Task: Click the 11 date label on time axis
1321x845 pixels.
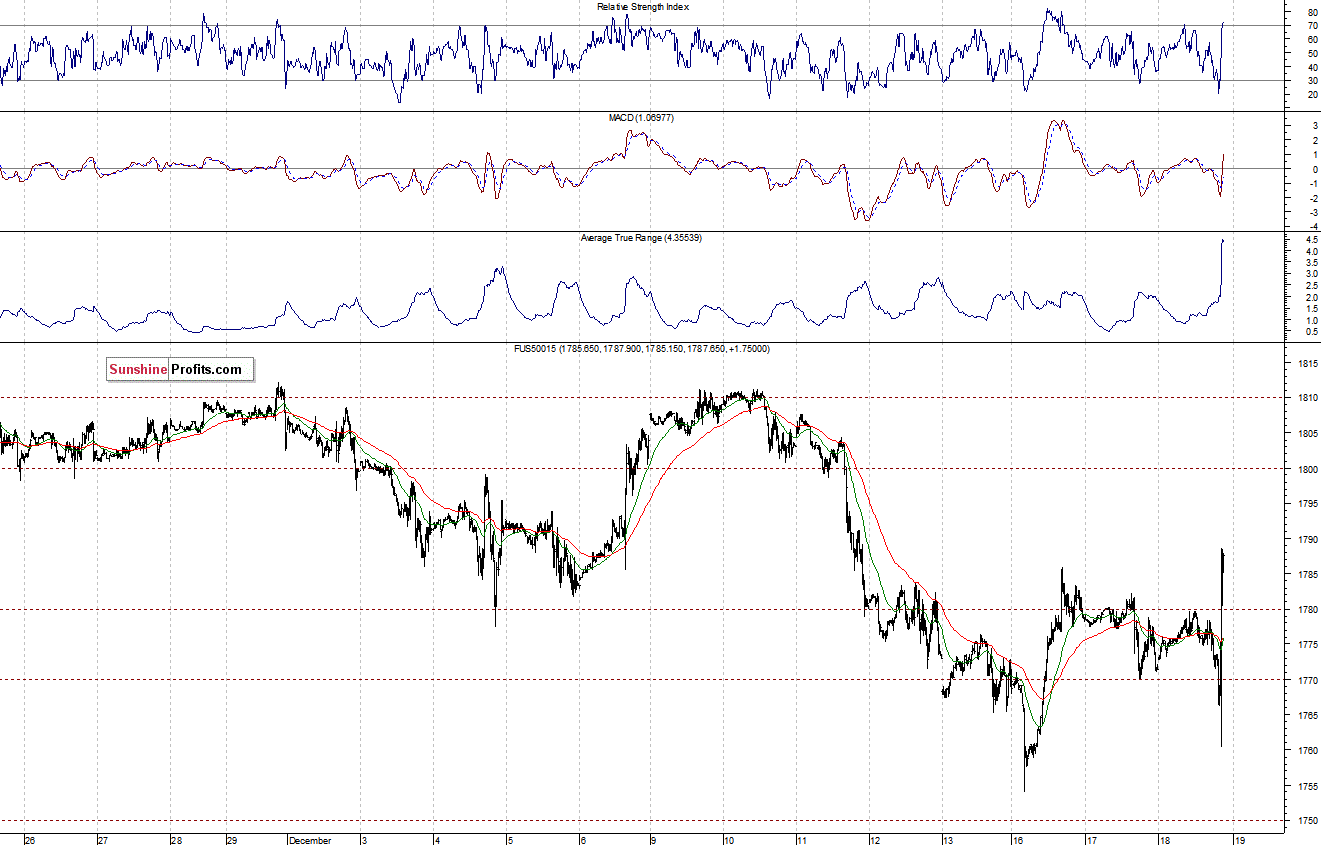Action: pyautogui.click(x=802, y=840)
